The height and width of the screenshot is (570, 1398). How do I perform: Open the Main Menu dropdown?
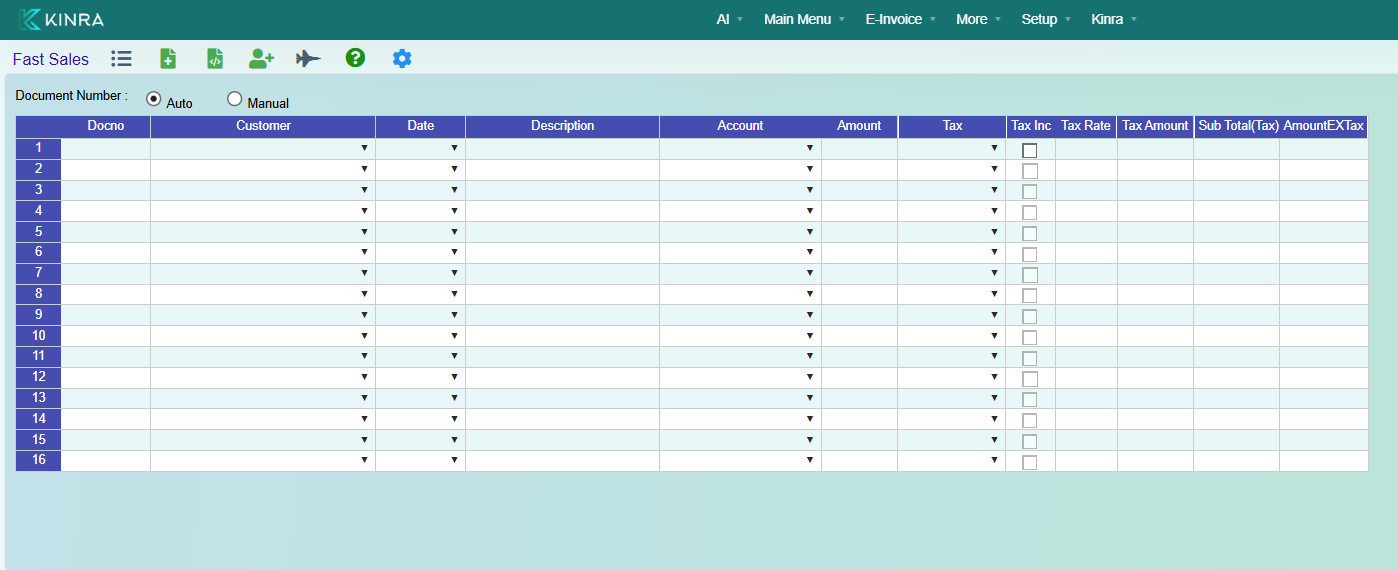click(803, 19)
